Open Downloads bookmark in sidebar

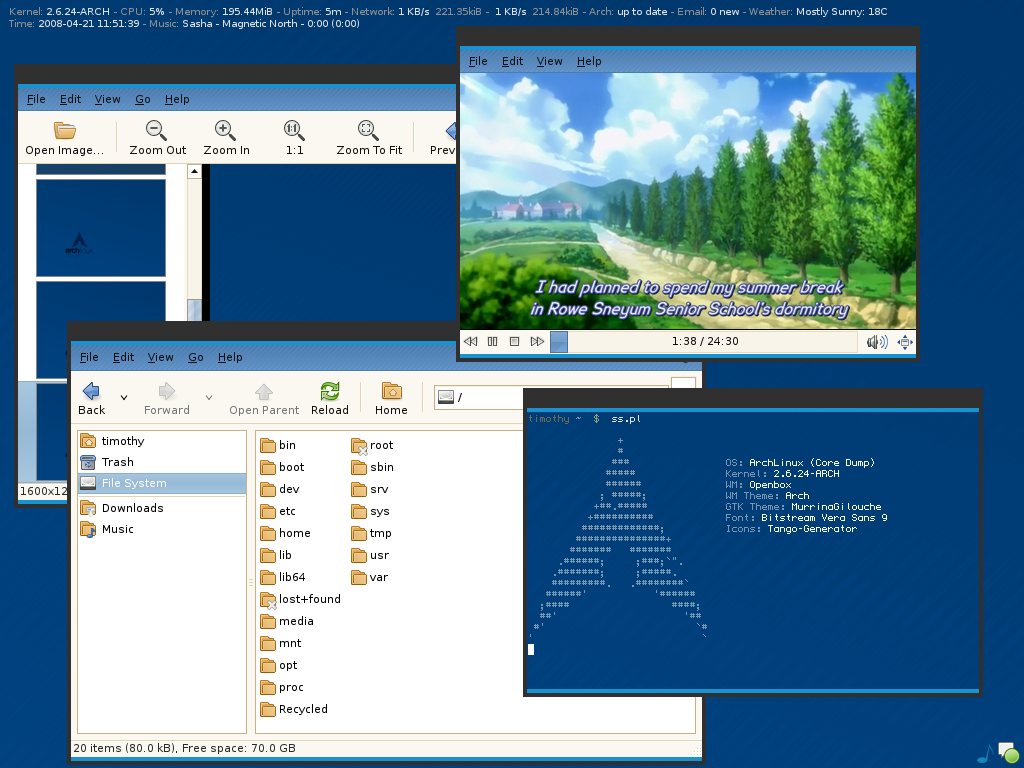click(162, 508)
